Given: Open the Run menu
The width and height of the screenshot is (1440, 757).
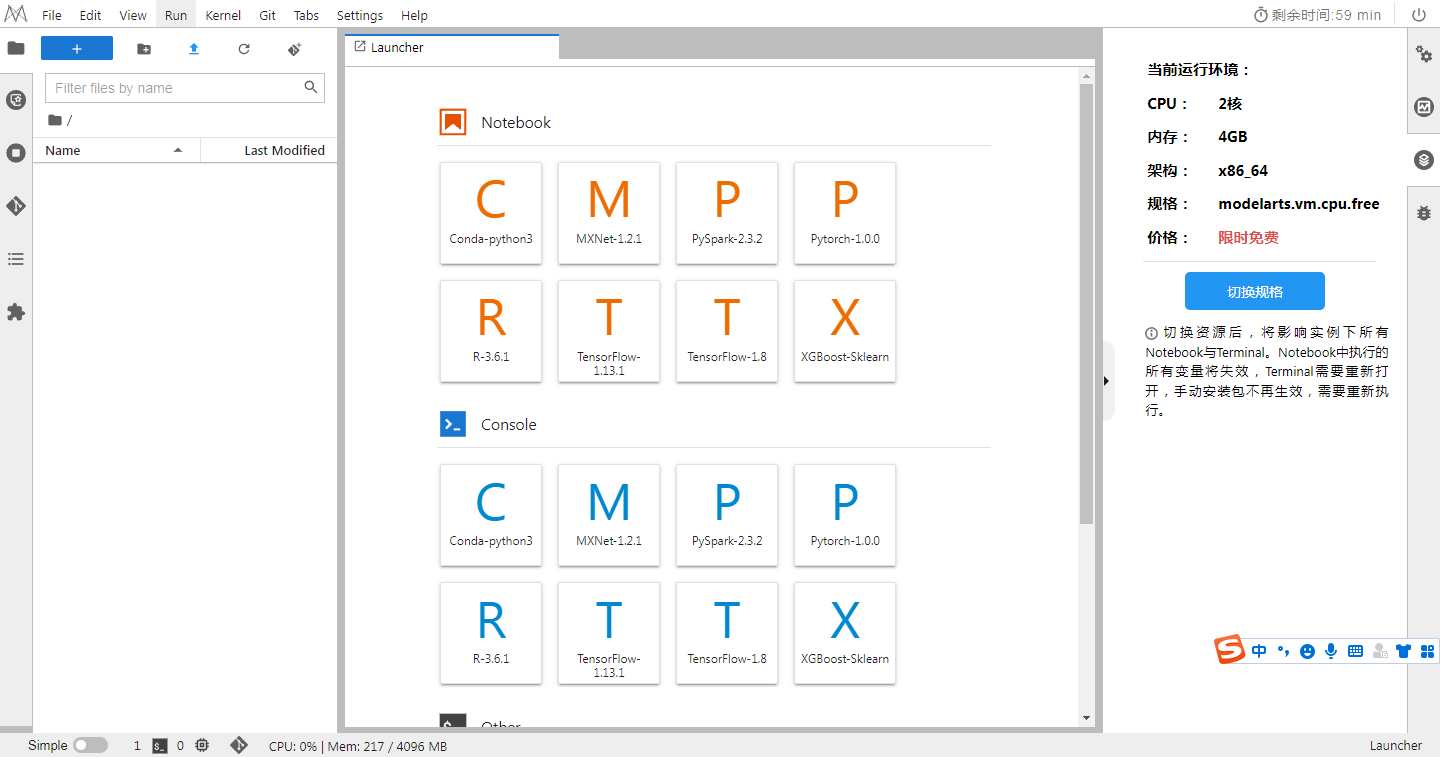Looking at the screenshot, I should pyautogui.click(x=176, y=15).
